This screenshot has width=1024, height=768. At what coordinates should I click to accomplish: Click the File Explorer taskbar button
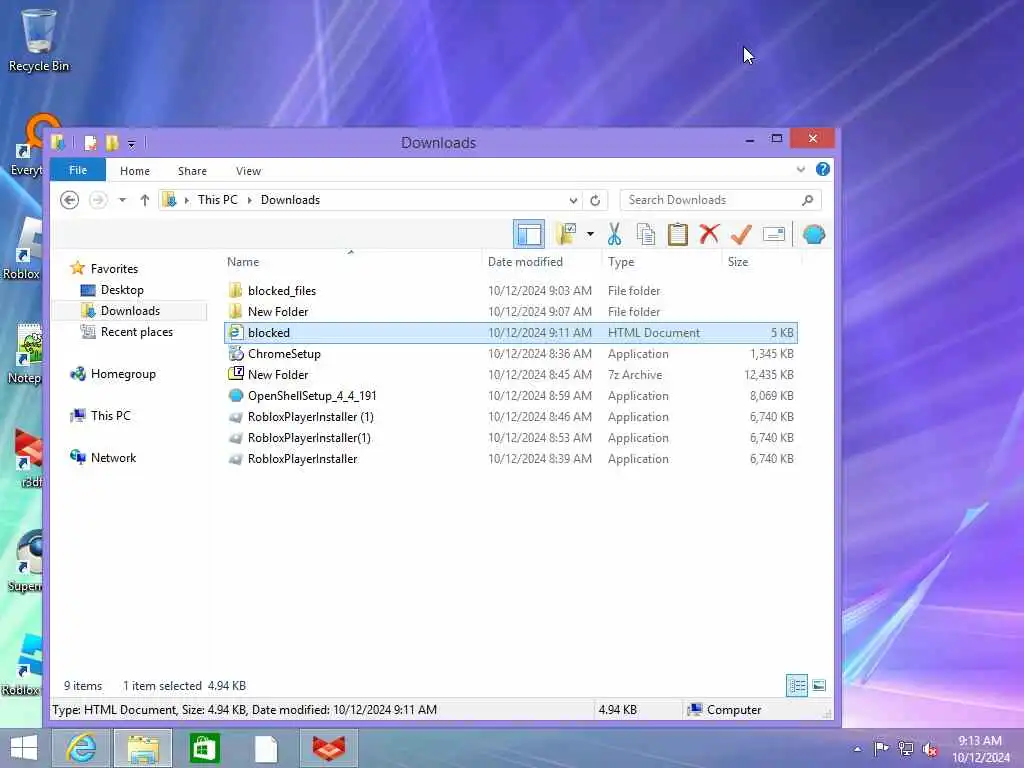click(143, 748)
